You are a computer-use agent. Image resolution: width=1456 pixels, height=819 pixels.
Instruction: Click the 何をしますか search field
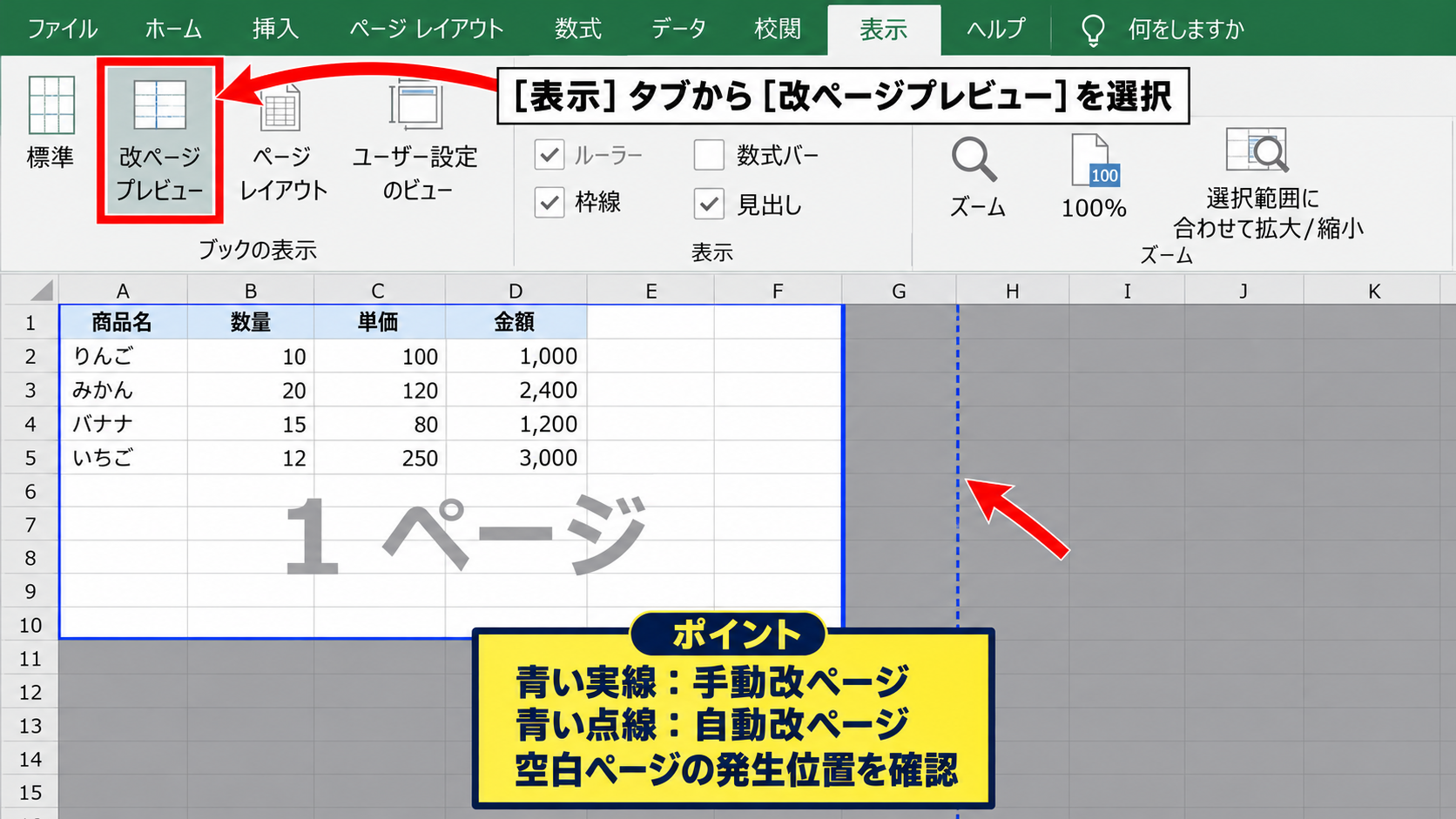click(x=1186, y=30)
